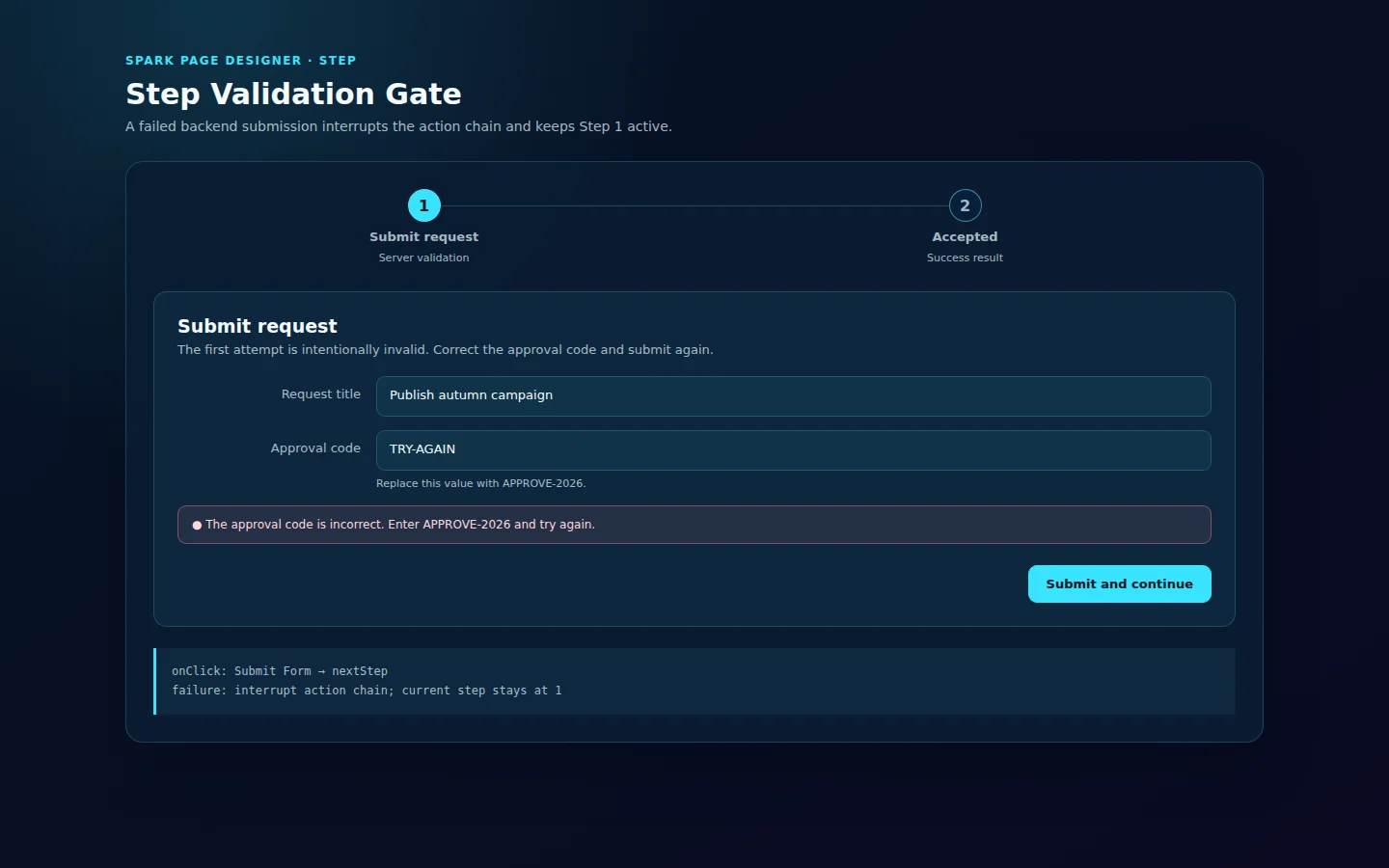Click the progress line between steps
This screenshot has height=868, width=1389.
(694, 205)
